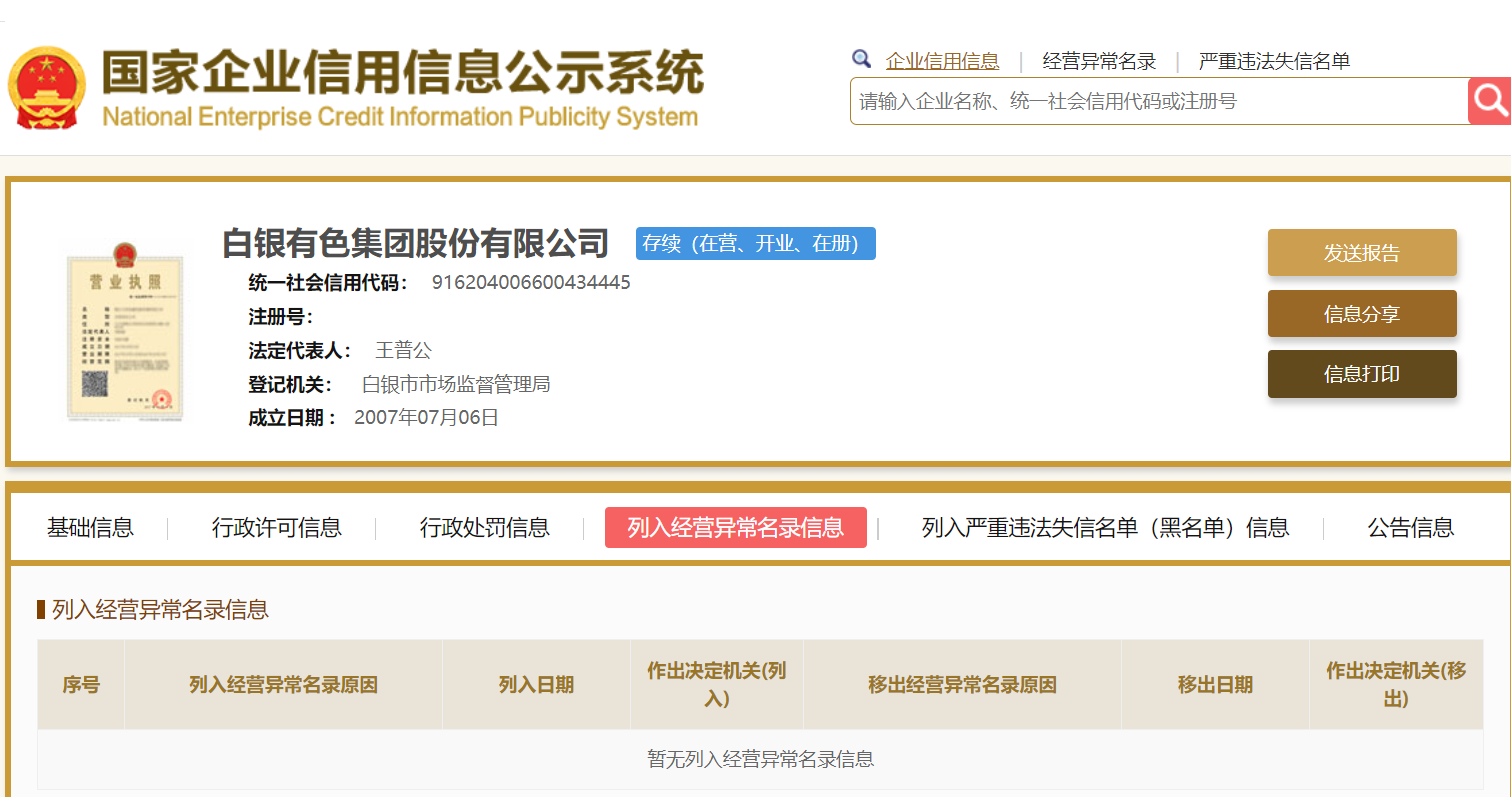Click the registration authority 白银市市场监督管理局
The height and width of the screenshot is (797, 1511).
pos(456,384)
